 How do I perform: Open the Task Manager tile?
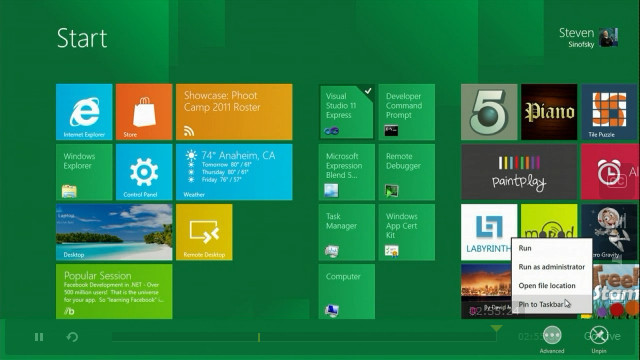tap(347, 232)
